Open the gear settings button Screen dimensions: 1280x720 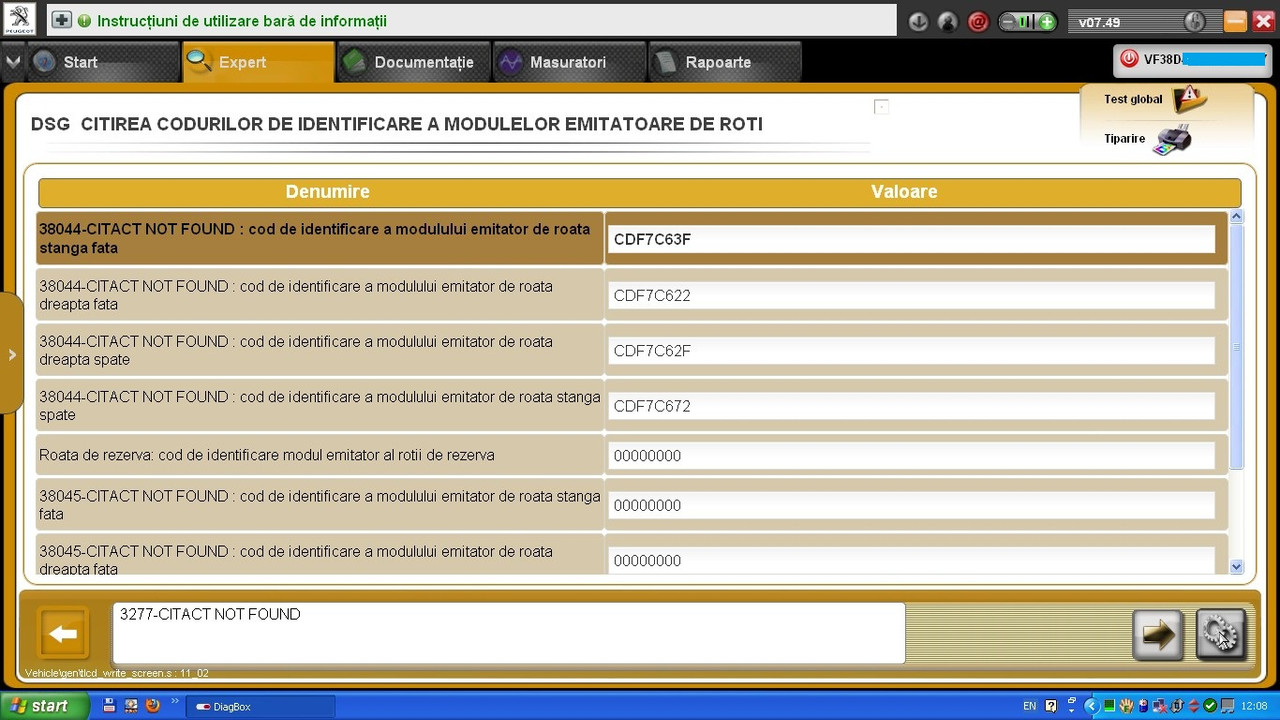tap(1221, 634)
